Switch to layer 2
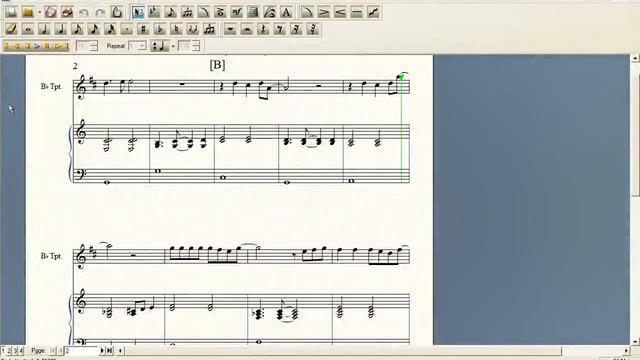640x360 pixels. [9, 351]
